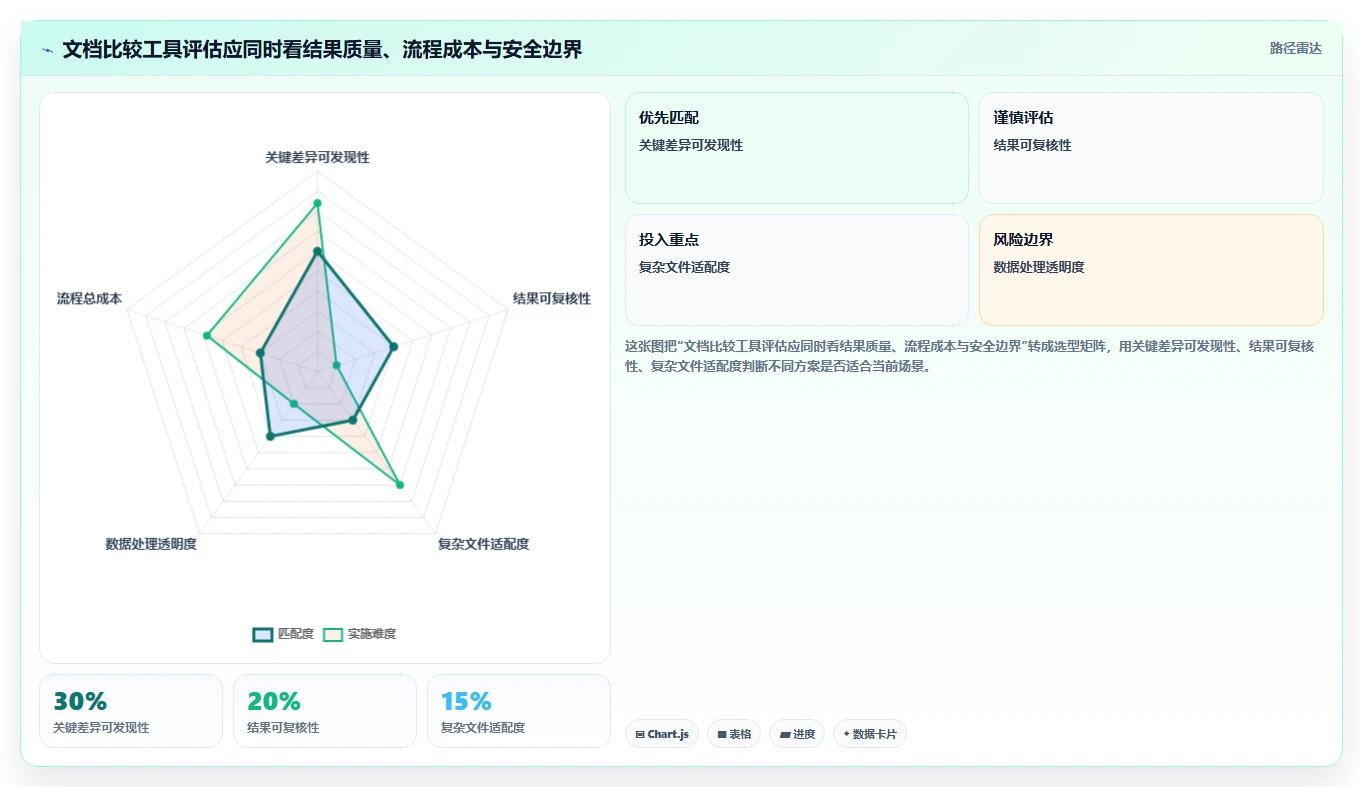Click the 实施难度 point at 复杂文件适配度
This screenshot has height=787, width=1363.
400,485
